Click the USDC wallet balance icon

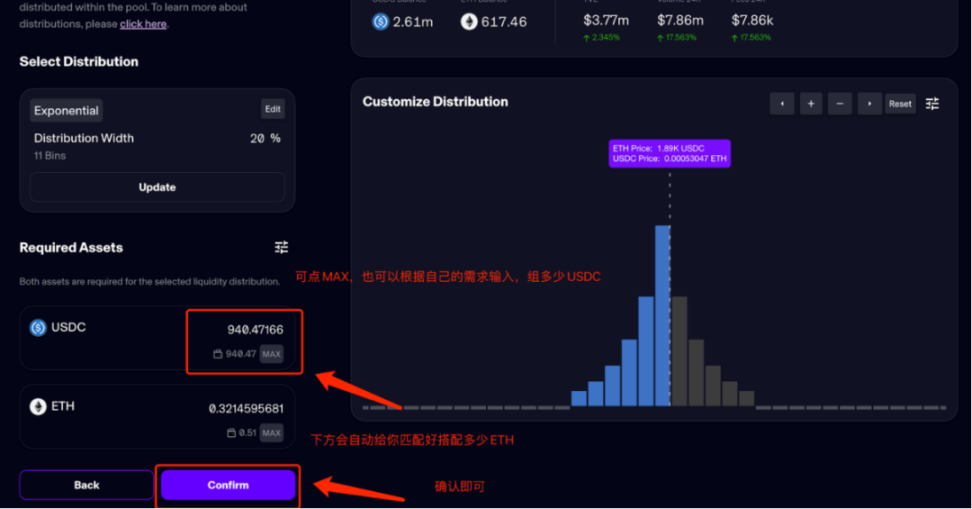pos(218,354)
